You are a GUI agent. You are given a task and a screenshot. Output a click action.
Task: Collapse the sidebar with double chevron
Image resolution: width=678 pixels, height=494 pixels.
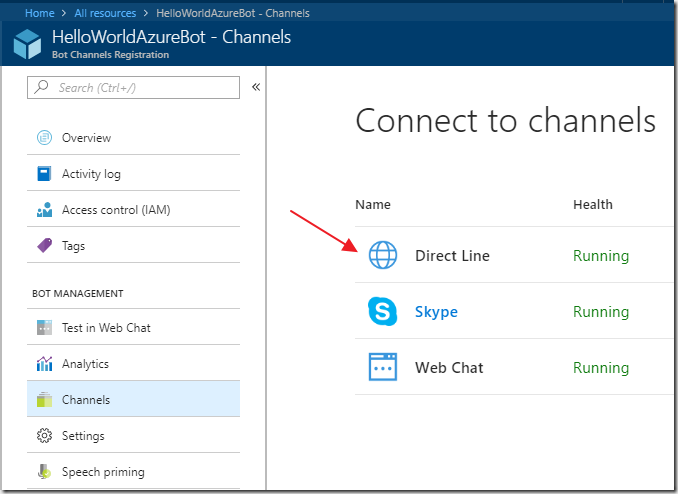(x=256, y=87)
